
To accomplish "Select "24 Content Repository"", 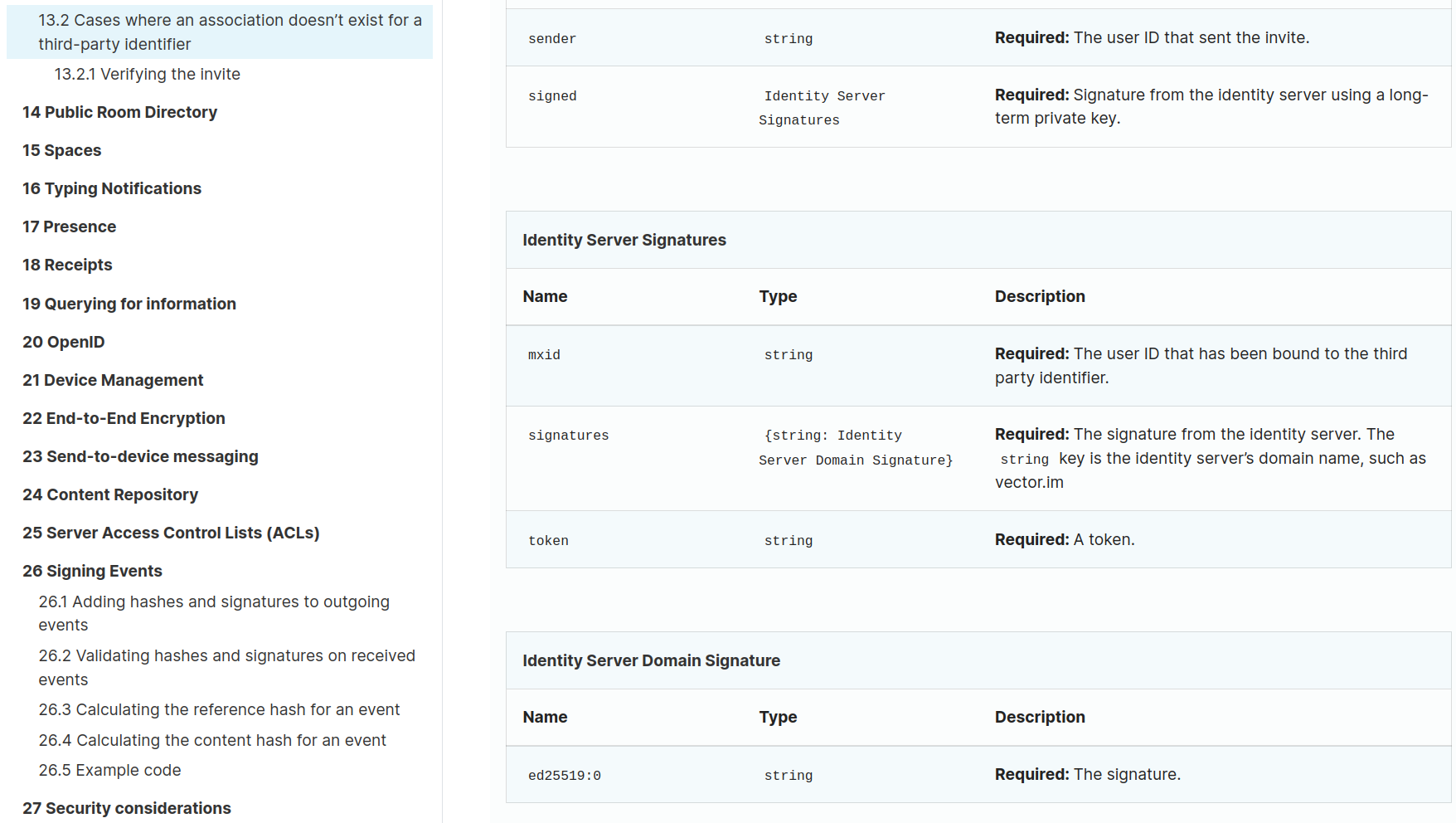I will (x=109, y=494).
